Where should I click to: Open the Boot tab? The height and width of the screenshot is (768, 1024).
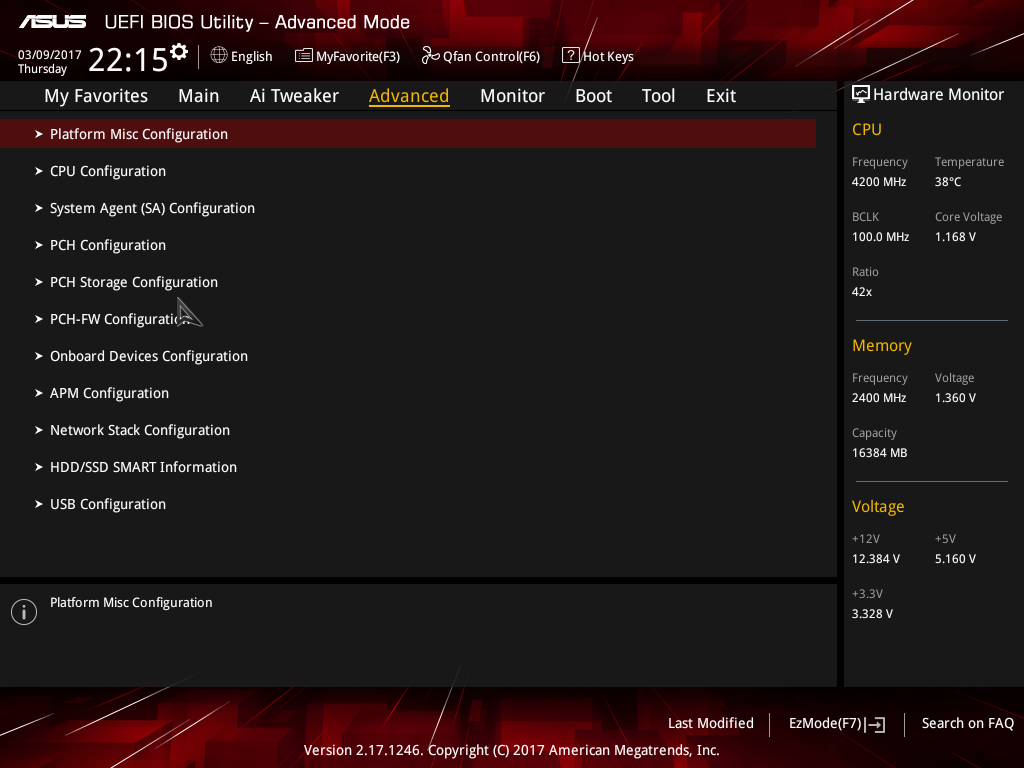[x=593, y=96]
